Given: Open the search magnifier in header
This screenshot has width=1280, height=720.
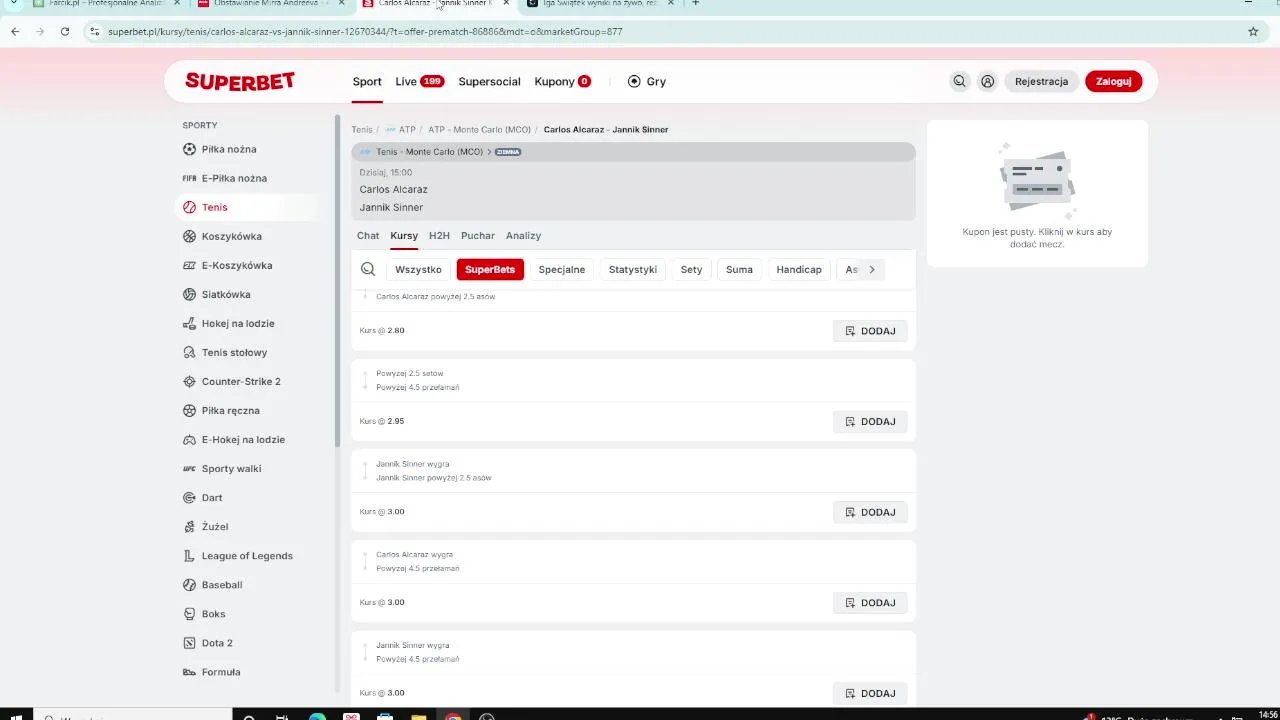Looking at the screenshot, I should (x=959, y=82).
